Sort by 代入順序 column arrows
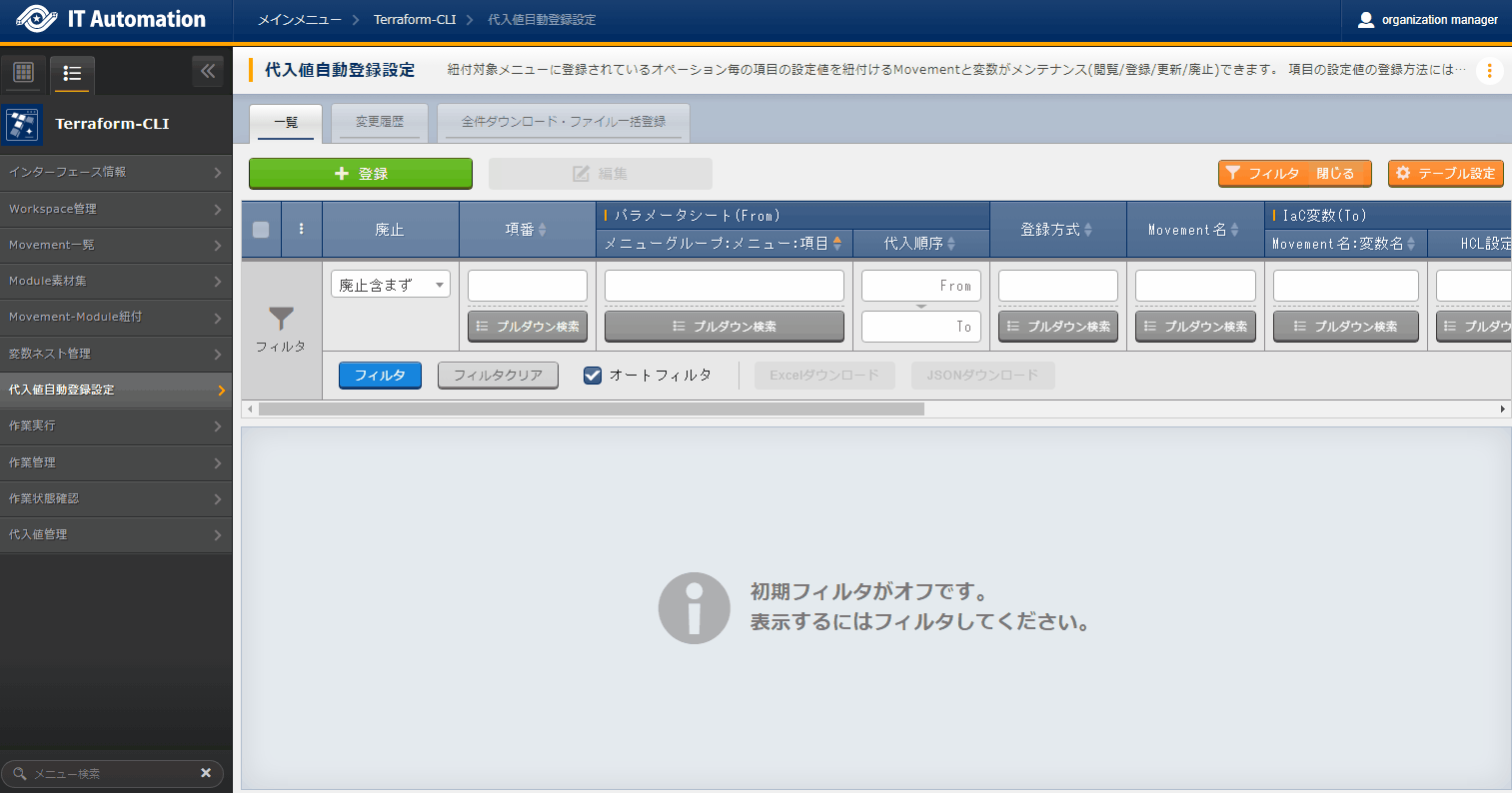The width and height of the screenshot is (1512, 793). pos(951,244)
